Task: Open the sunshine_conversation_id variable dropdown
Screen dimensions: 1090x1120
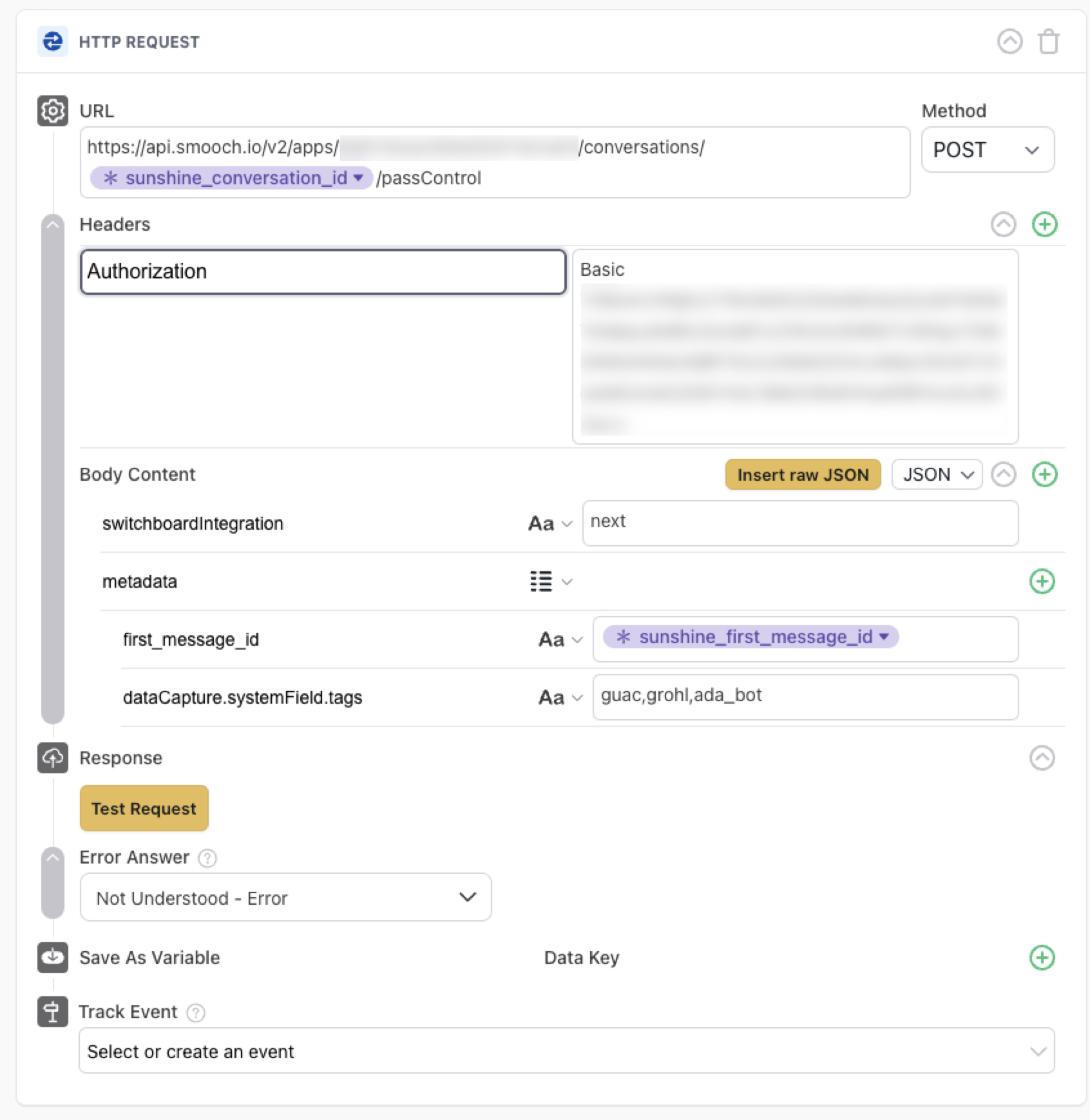Action: [x=359, y=179]
